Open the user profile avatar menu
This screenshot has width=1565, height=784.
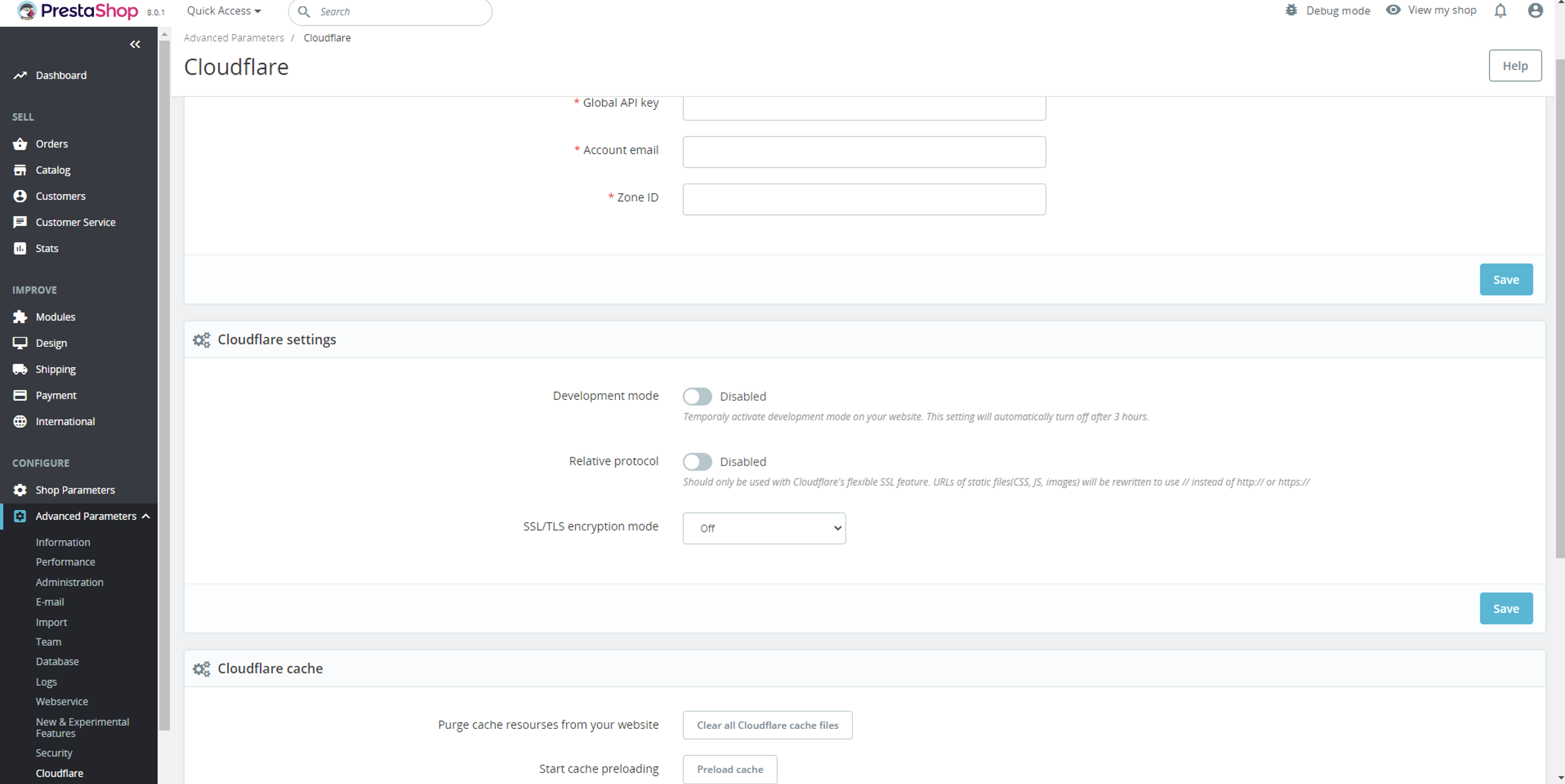(x=1535, y=10)
